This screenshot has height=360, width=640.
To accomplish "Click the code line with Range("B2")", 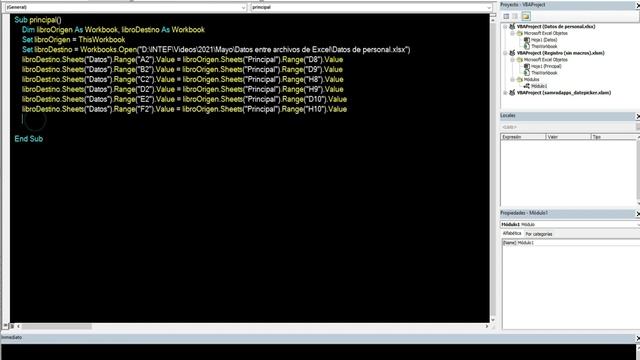I will [182, 69].
